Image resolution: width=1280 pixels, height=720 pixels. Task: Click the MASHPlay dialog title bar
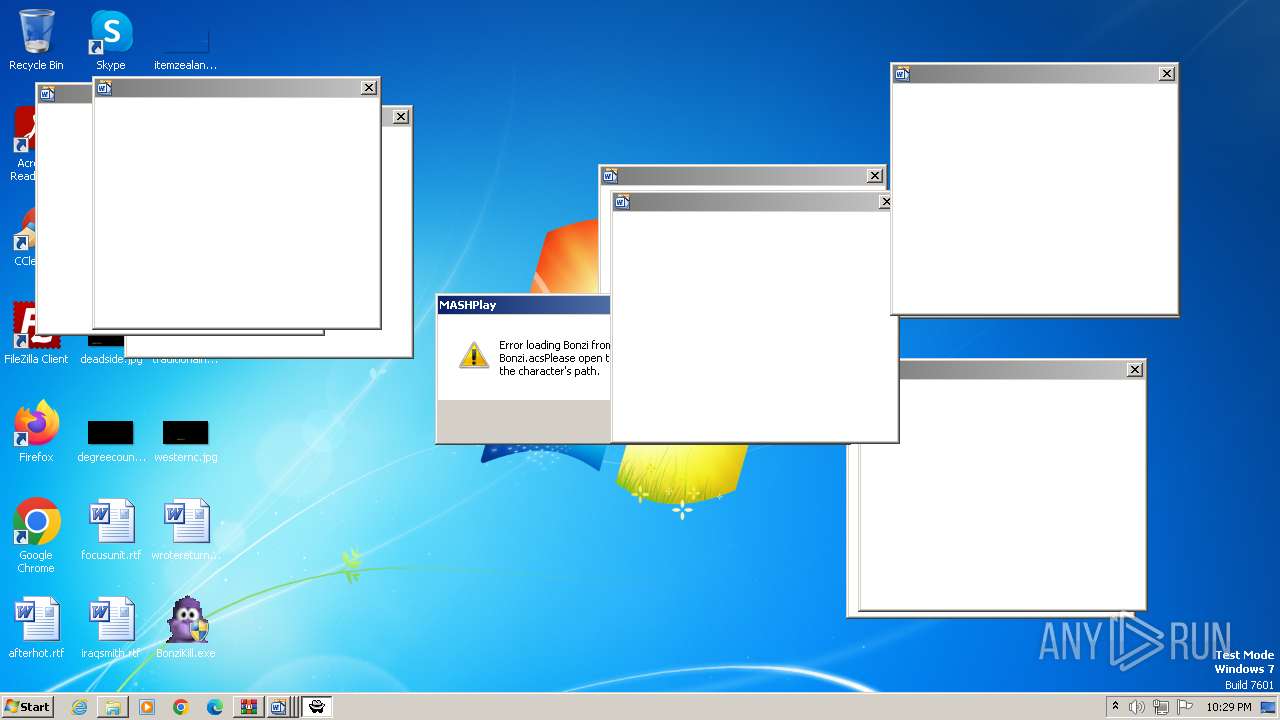(x=523, y=305)
